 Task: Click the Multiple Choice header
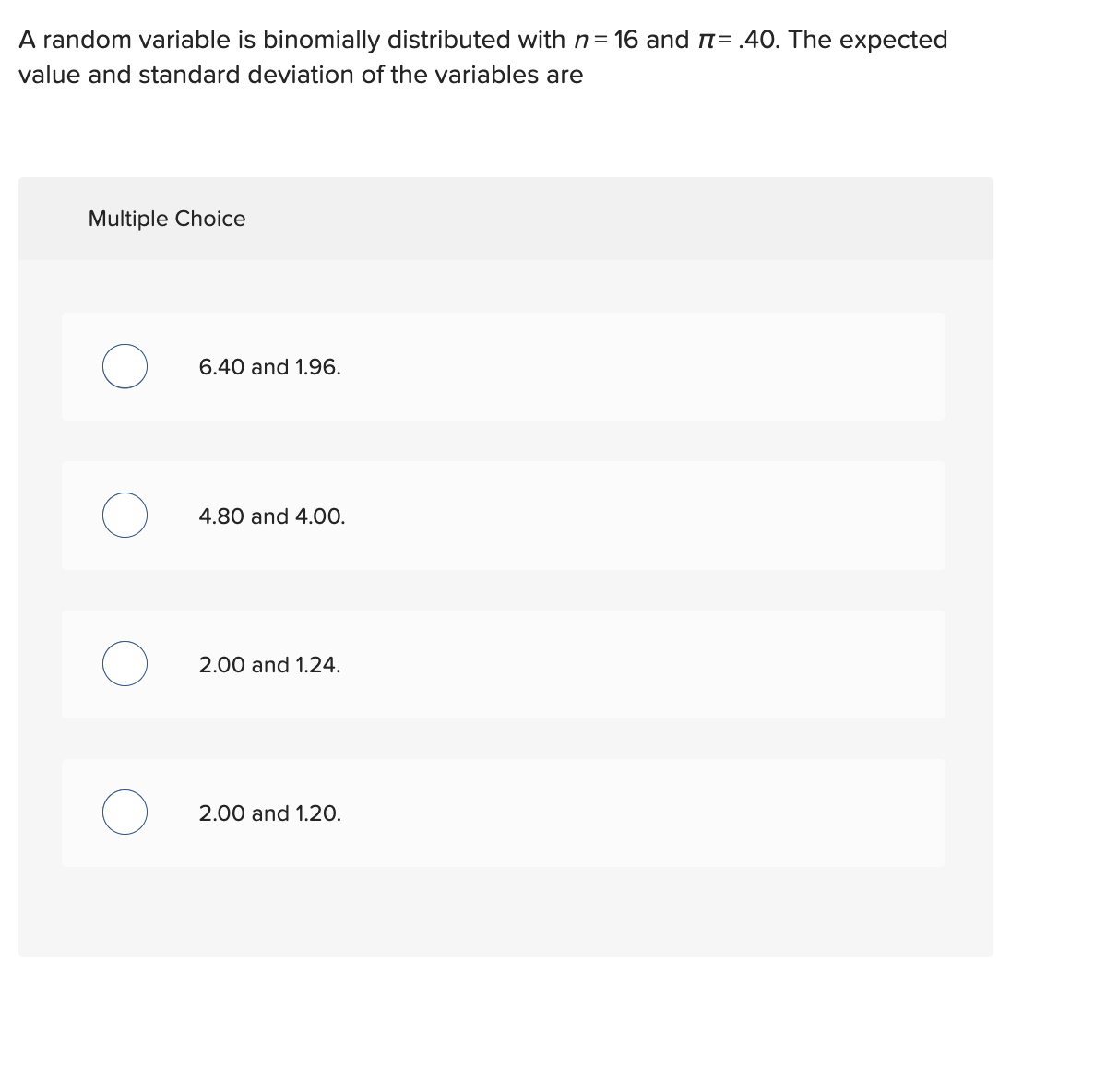tap(167, 219)
